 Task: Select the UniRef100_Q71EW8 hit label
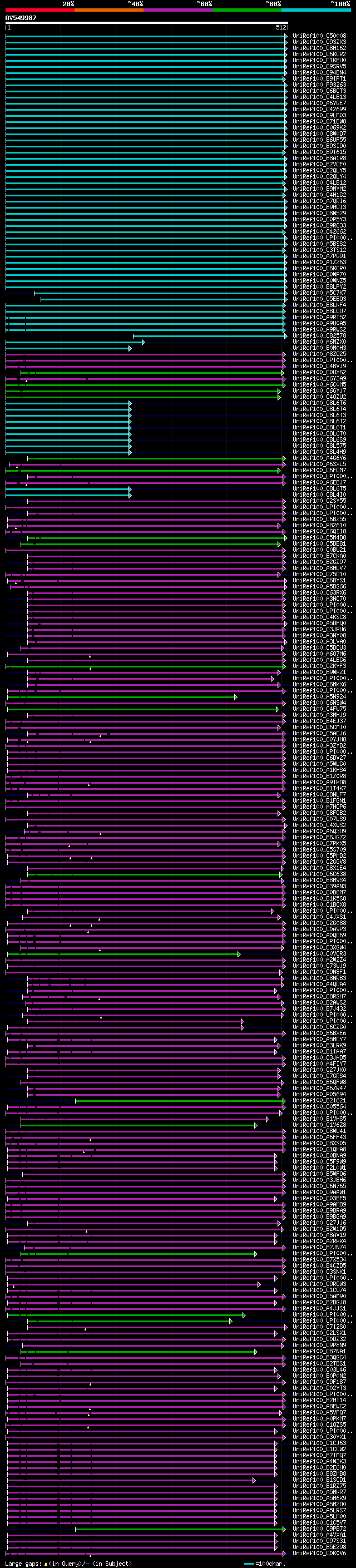[319, 122]
